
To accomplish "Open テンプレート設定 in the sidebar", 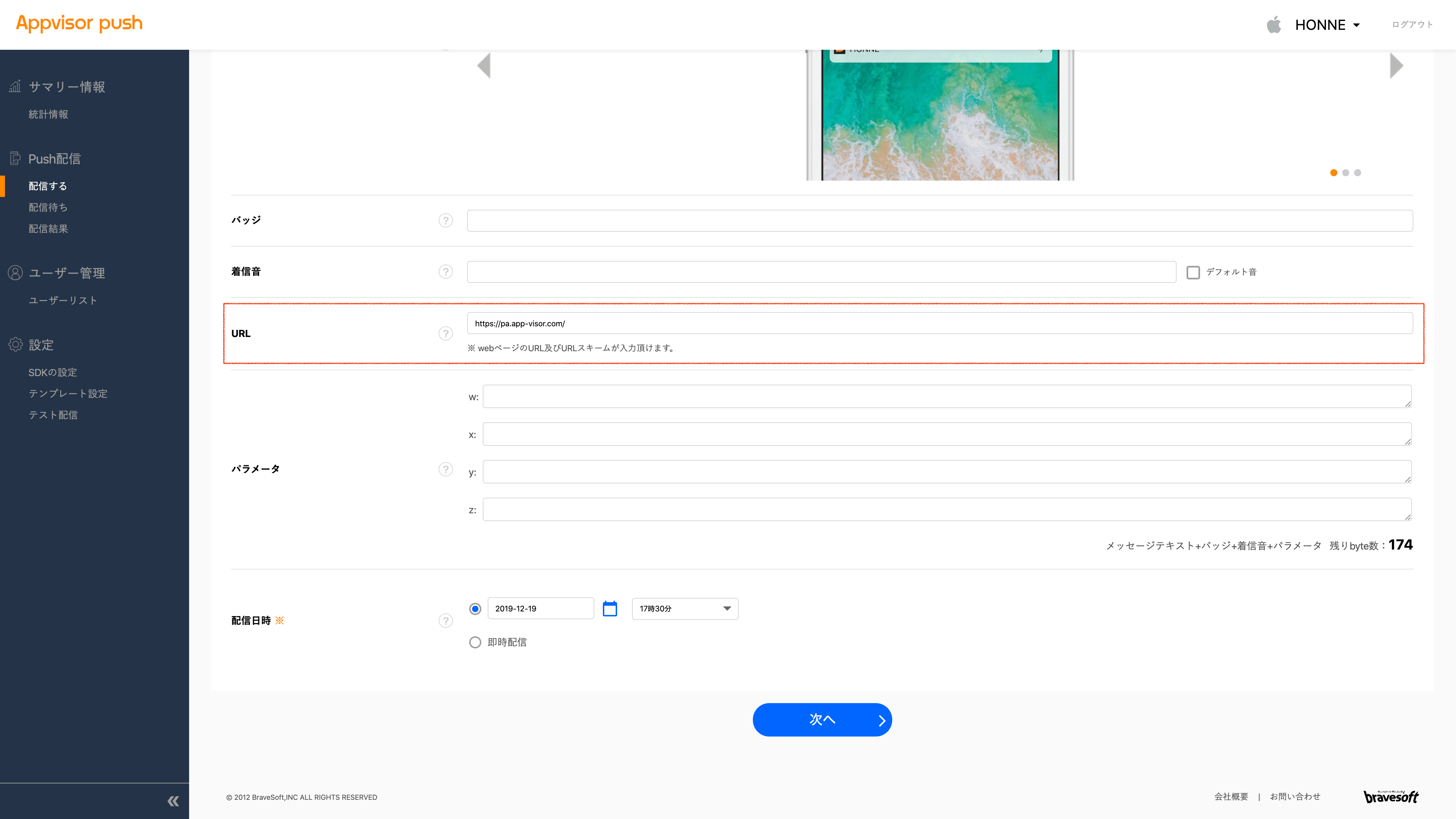I will coord(68,394).
